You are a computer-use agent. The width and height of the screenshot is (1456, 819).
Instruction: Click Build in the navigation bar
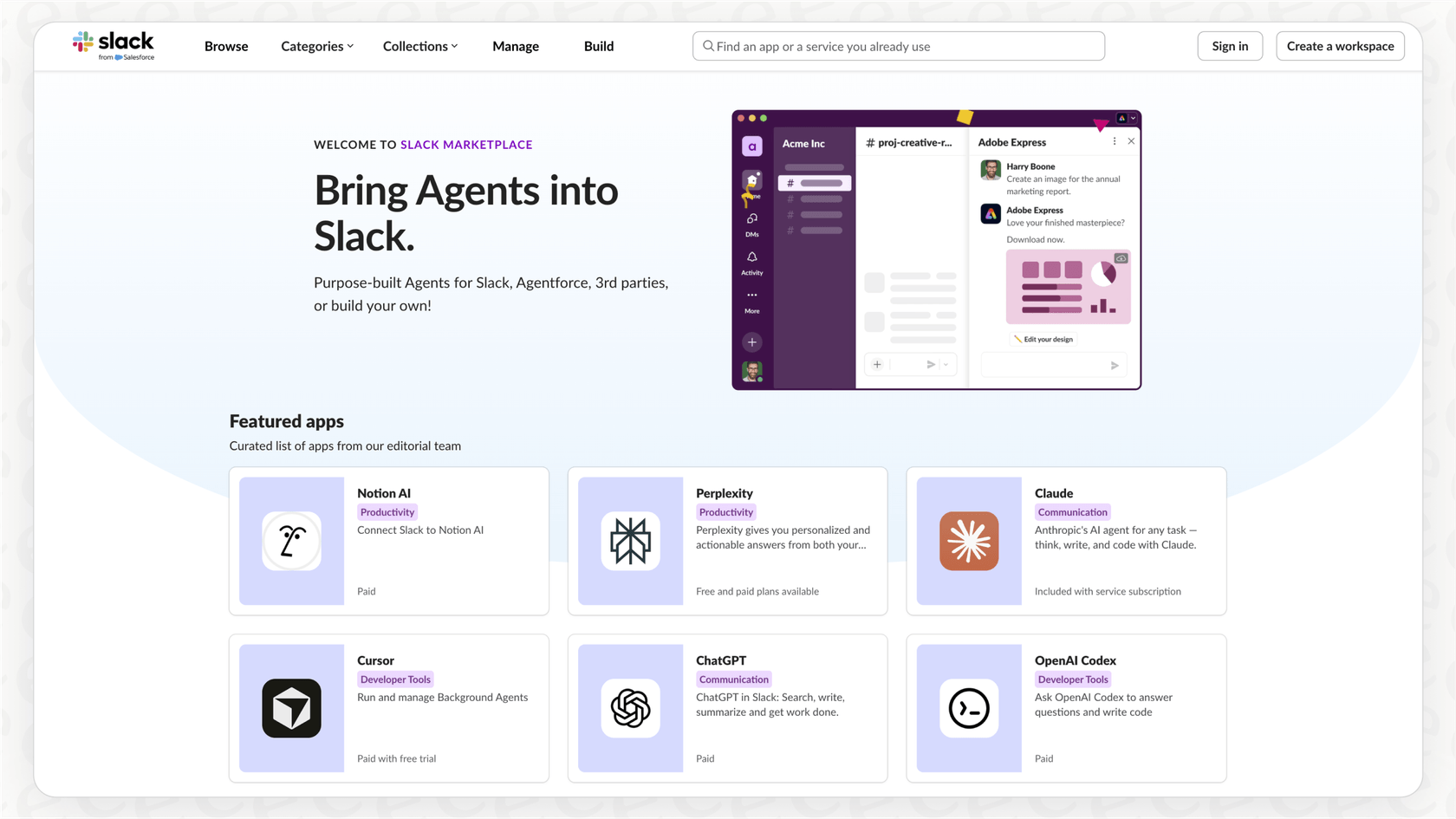click(x=599, y=46)
